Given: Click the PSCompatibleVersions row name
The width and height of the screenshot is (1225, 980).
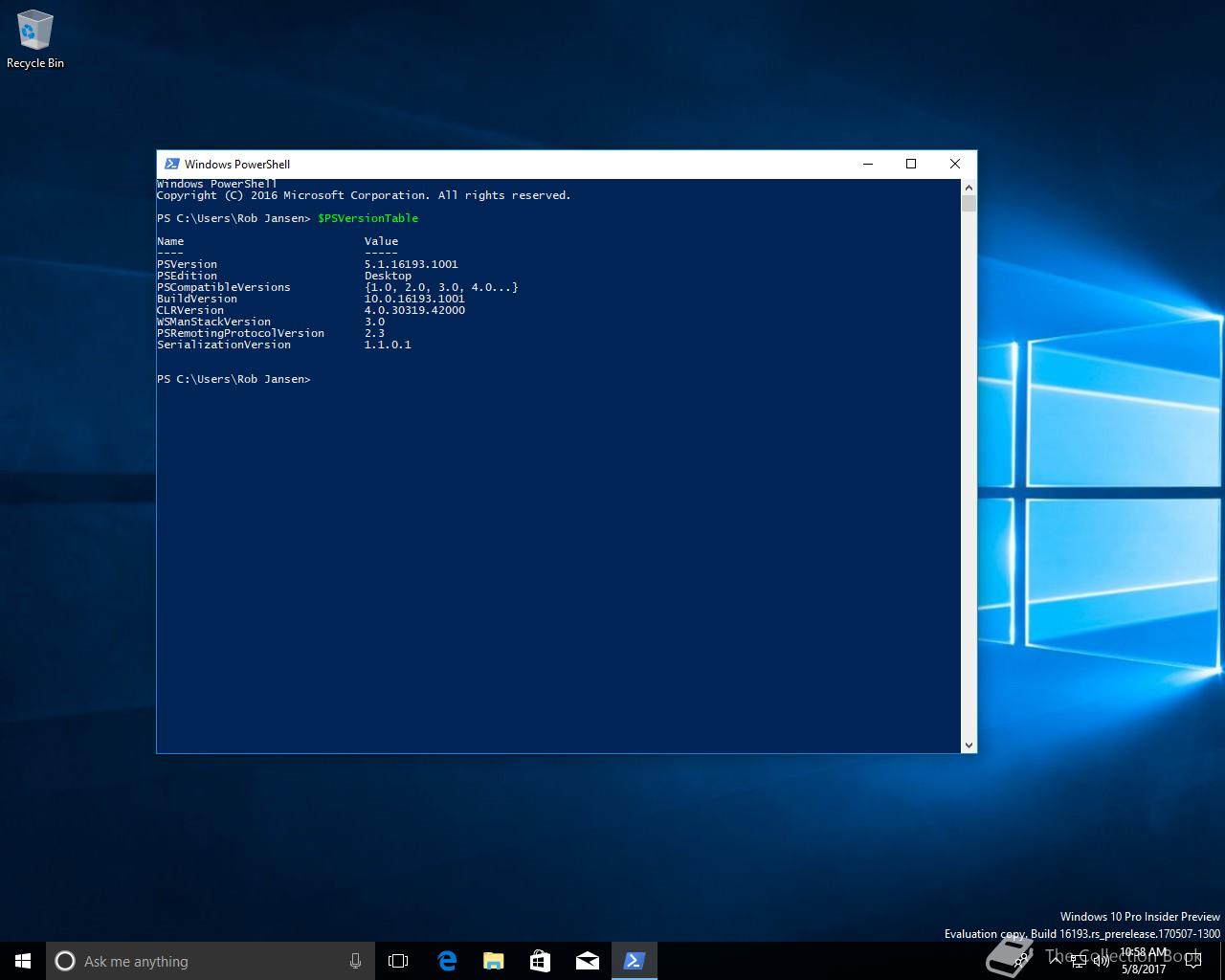Looking at the screenshot, I should (224, 287).
